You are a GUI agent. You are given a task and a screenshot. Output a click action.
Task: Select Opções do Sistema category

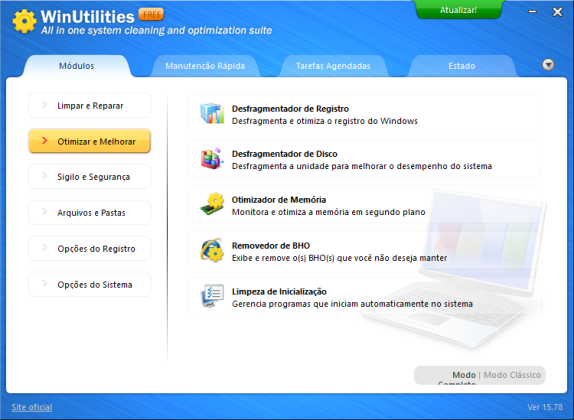point(90,284)
